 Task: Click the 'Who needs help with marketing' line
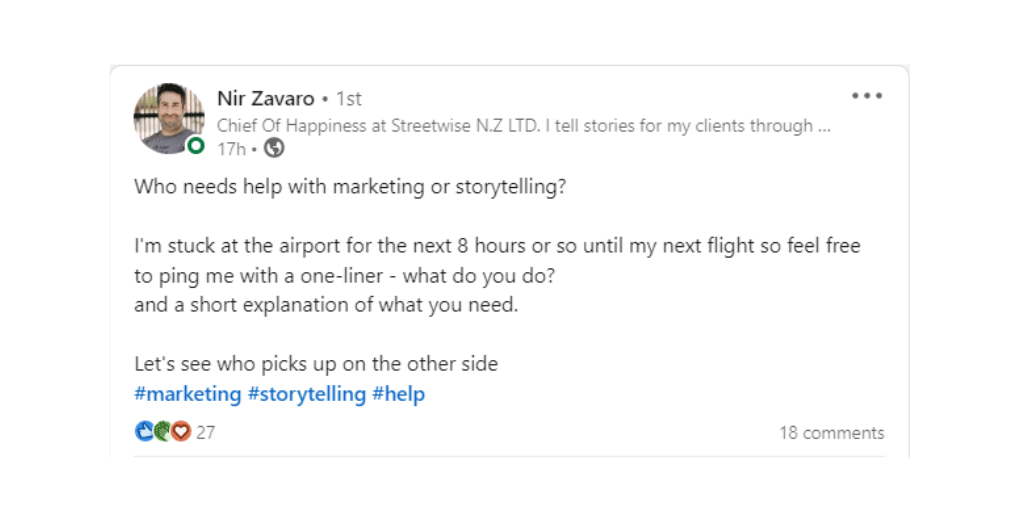[x=350, y=187]
